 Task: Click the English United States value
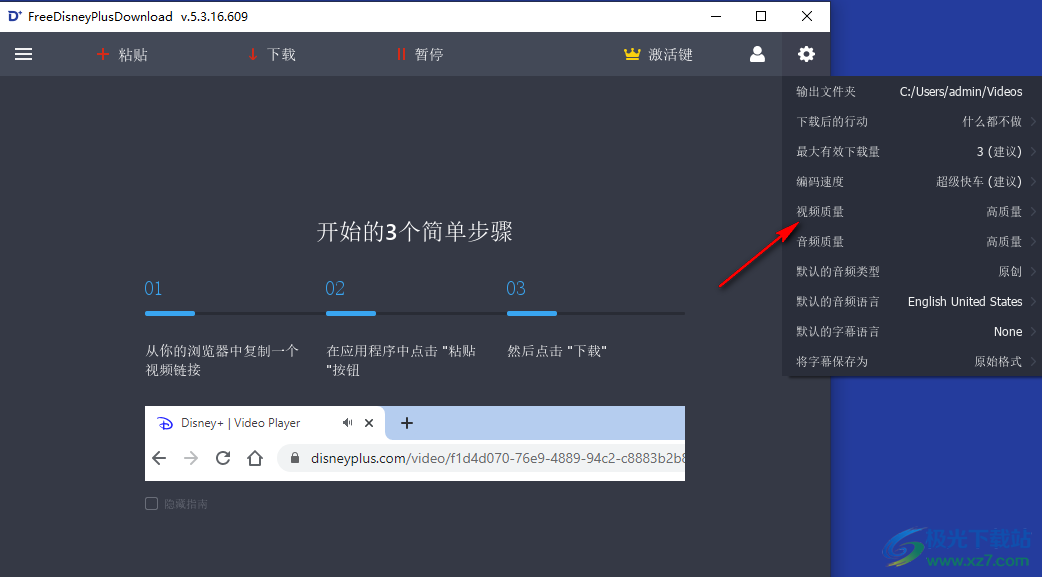(x=965, y=301)
